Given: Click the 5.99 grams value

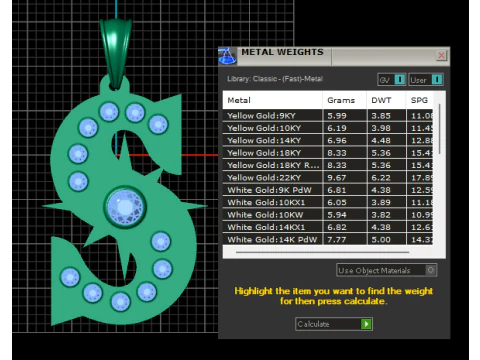Looking at the screenshot, I should [x=337, y=116].
